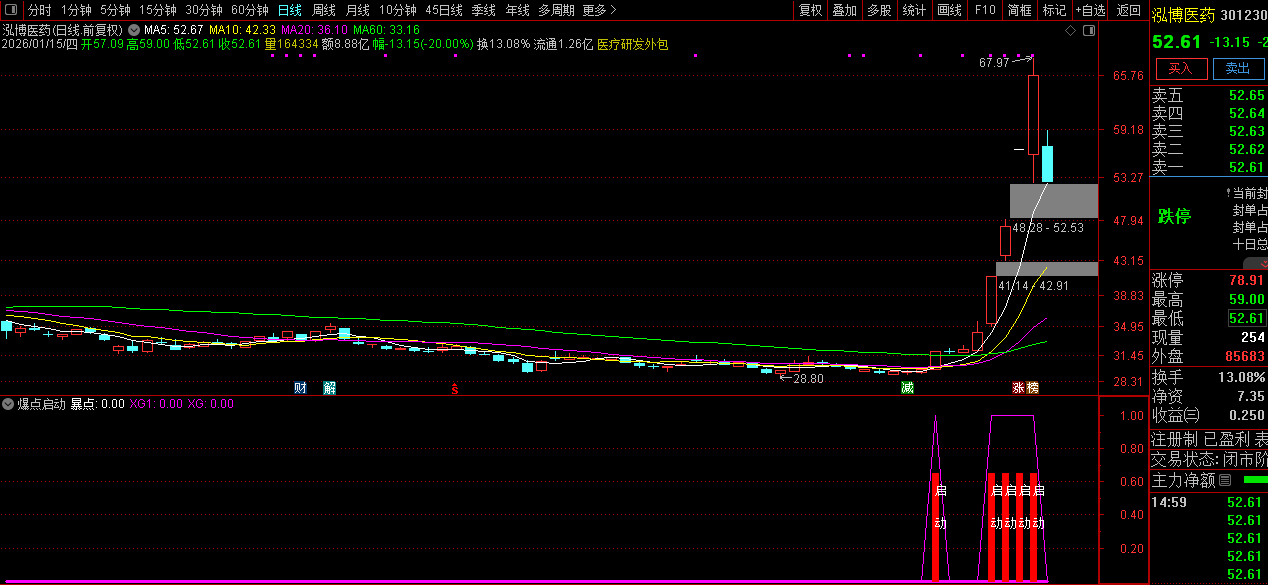Click the 67.97 high price label

click(x=994, y=63)
